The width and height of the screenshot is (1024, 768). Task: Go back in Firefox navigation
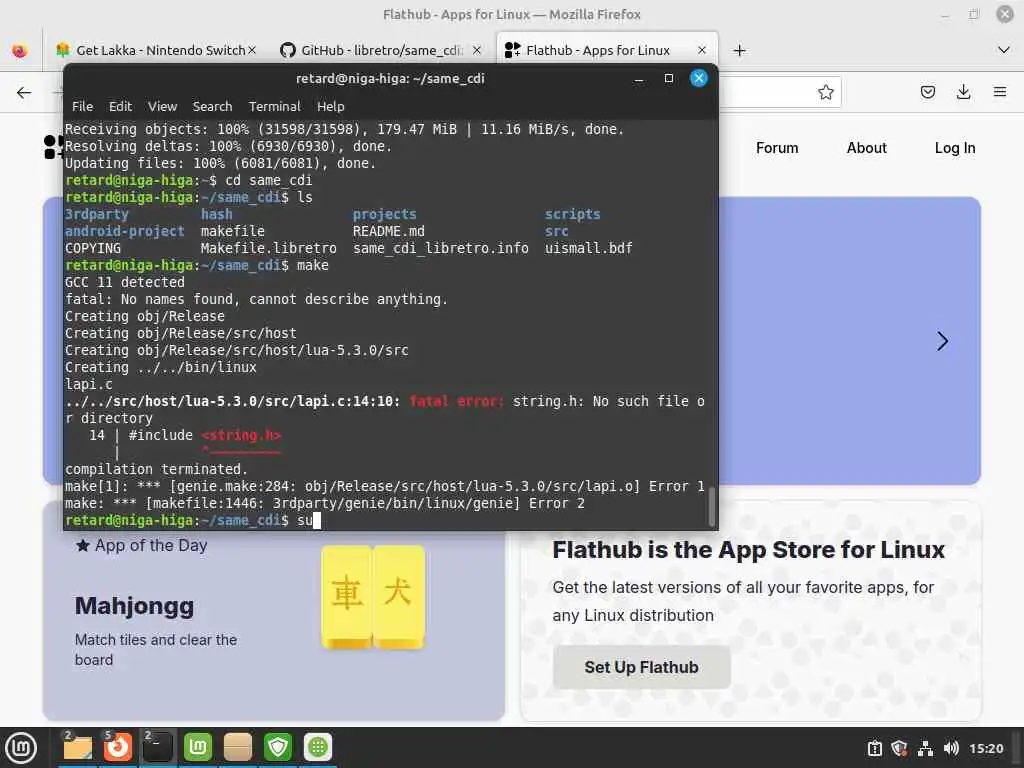tap(24, 93)
